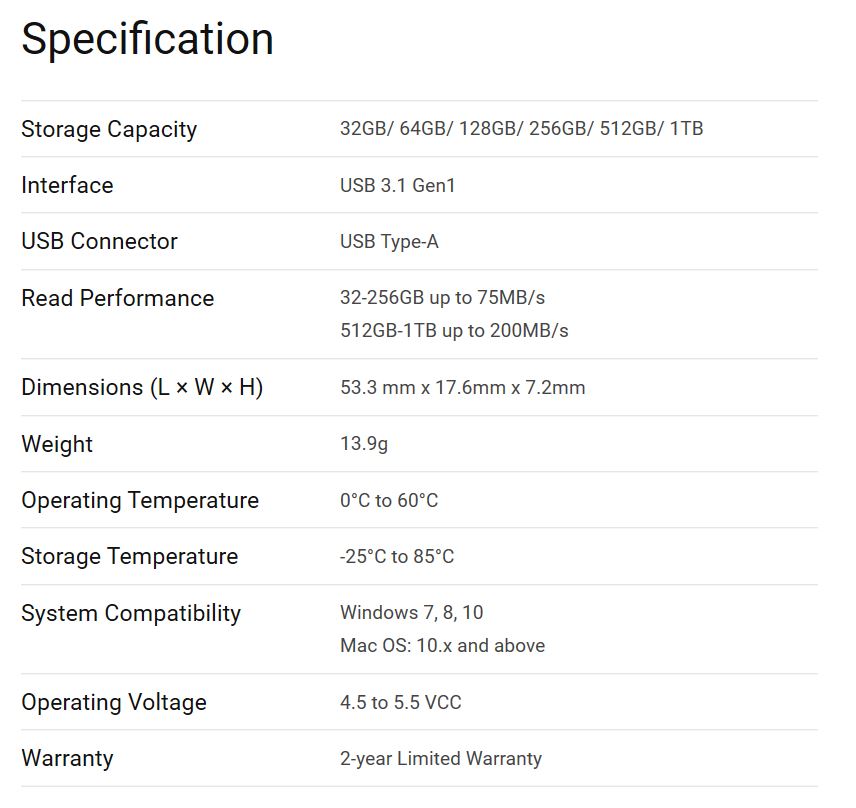The width and height of the screenshot is (856, 808).
Task: Select the 53.3 mm x 17.6mm dimensions value
Action: (462, 387)
